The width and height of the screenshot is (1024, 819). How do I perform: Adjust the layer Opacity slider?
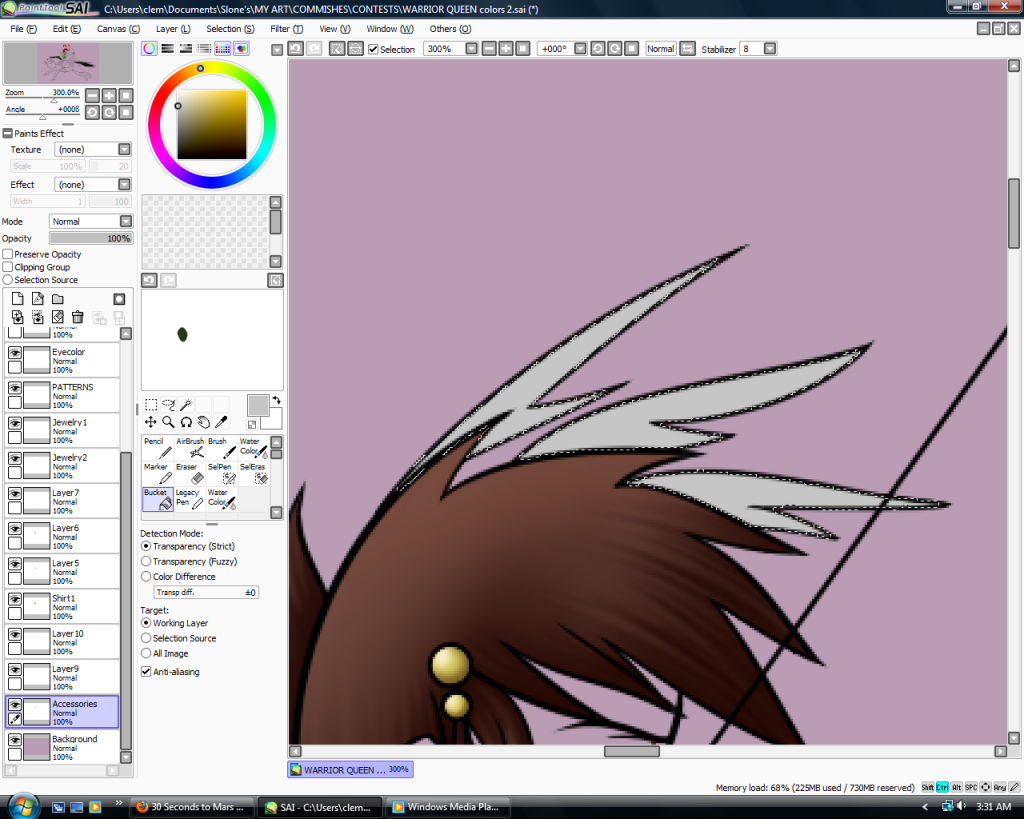coord(91,238)
